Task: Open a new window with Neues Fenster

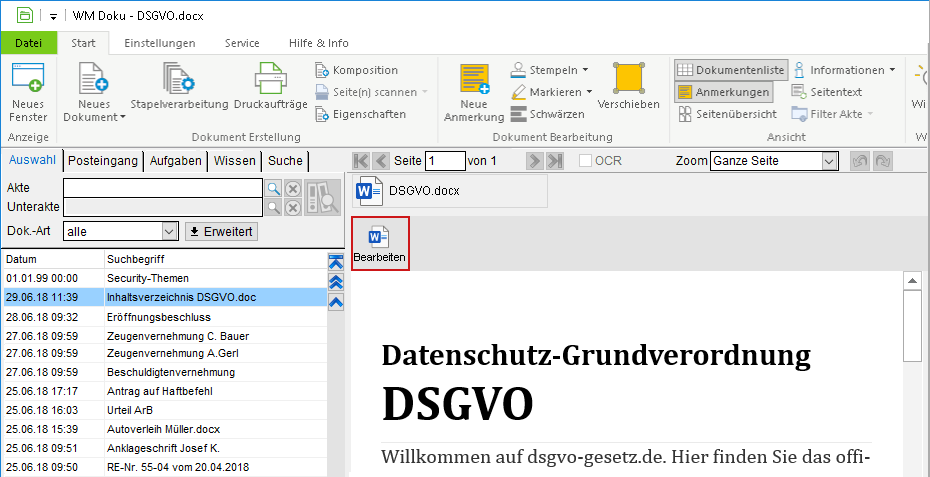Action: pyautogui.click(x=28, y=93)
